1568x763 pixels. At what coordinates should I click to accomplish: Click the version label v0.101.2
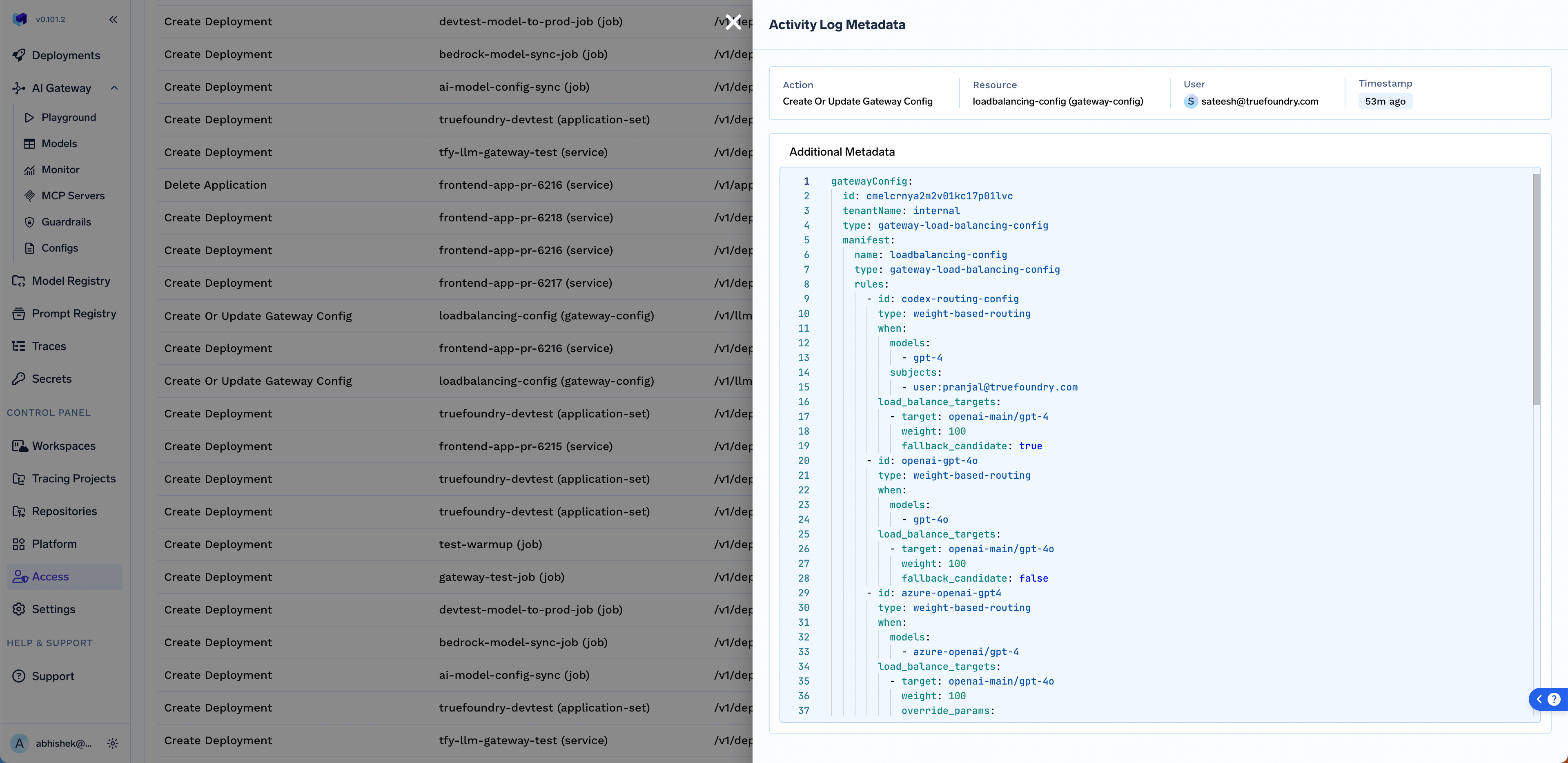pyautogui.click(x=51, y=20)
